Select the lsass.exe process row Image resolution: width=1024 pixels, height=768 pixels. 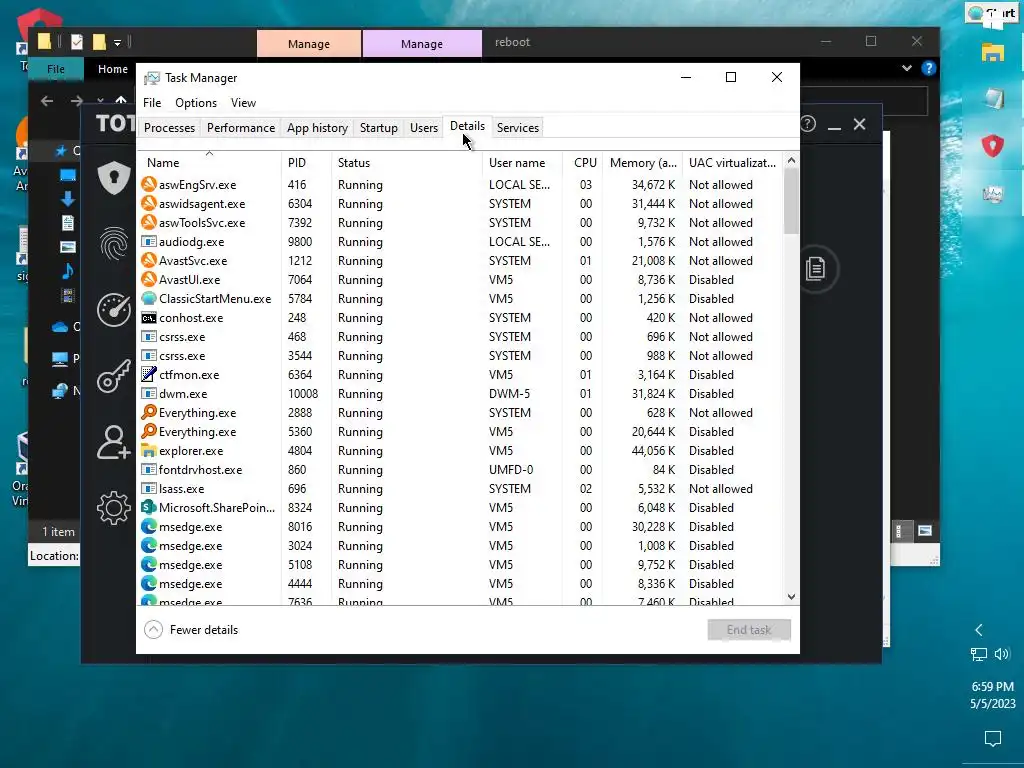coord(460,488)
